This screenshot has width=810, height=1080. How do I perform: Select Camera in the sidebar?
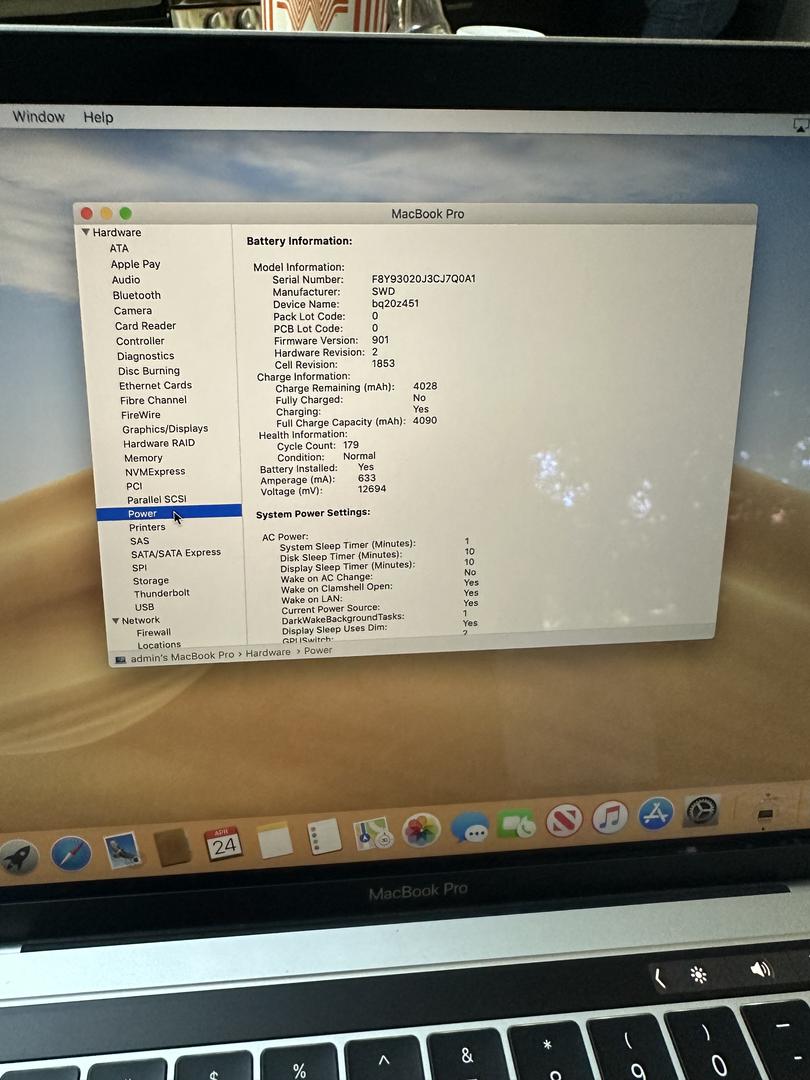[132, 311]
